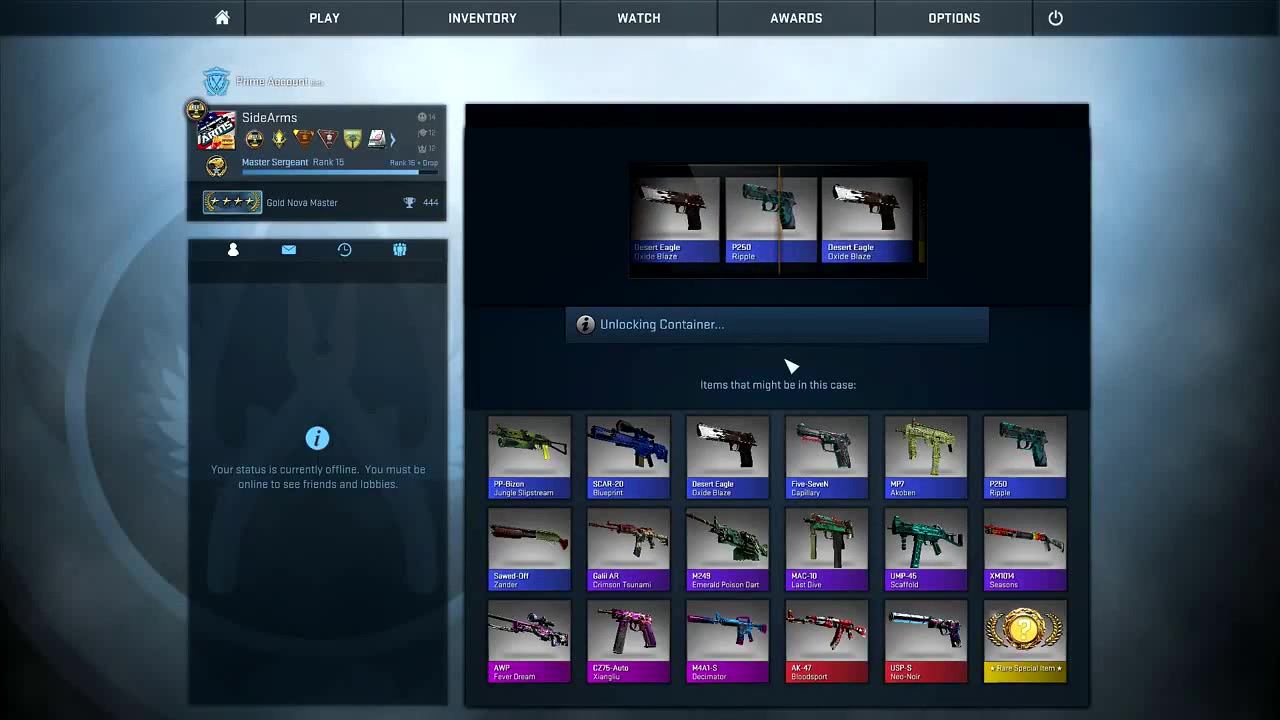Open the AWARDS menu
The height and width of the screenshot is (720, 1280).
[x=796, y=18]
